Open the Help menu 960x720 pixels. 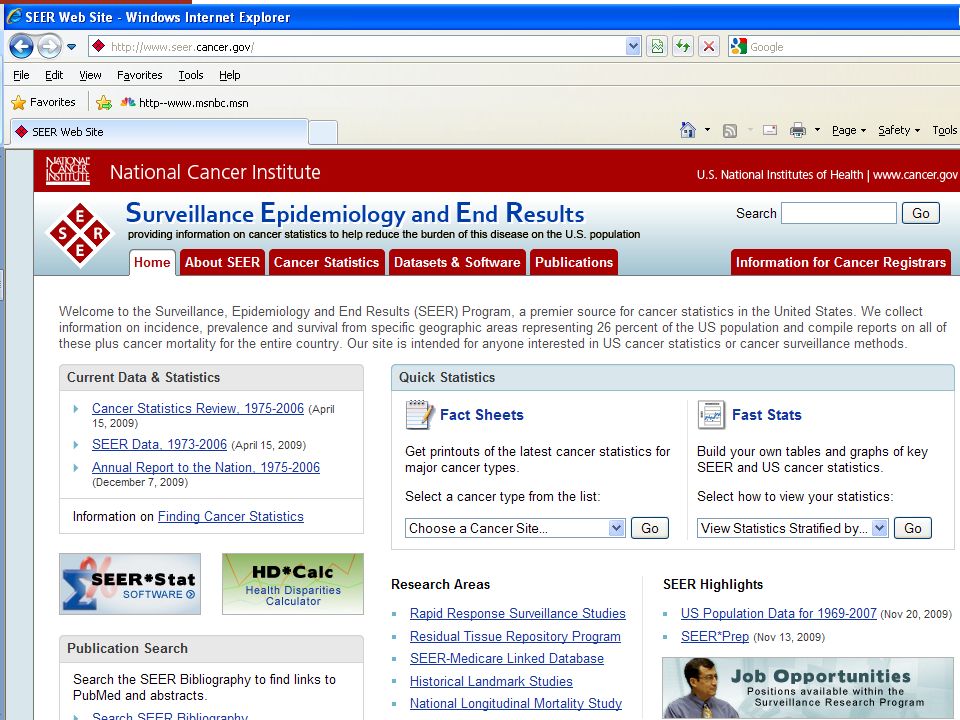click(x=230, y=75)
